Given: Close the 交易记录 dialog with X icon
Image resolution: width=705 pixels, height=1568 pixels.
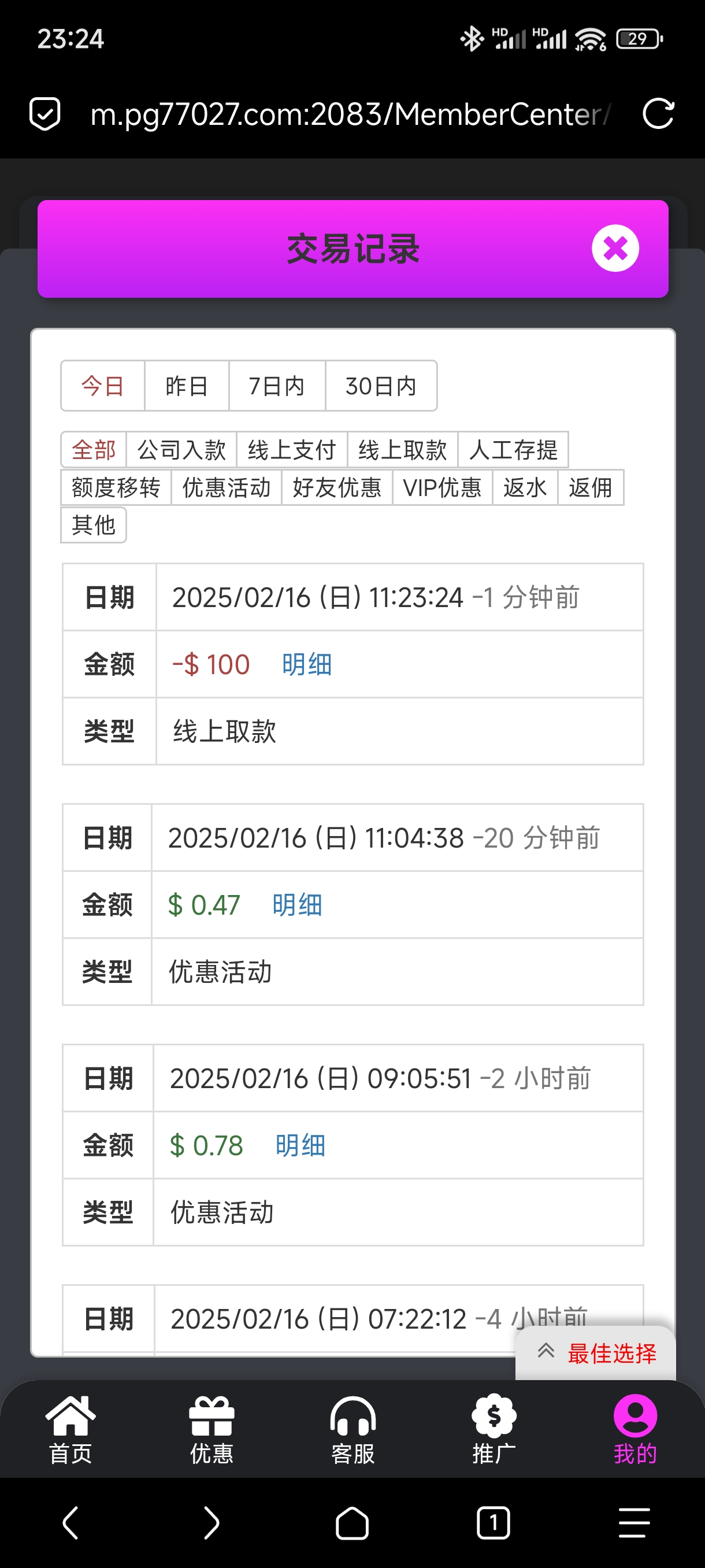Looking at the screenshot, I should [615, 249].
